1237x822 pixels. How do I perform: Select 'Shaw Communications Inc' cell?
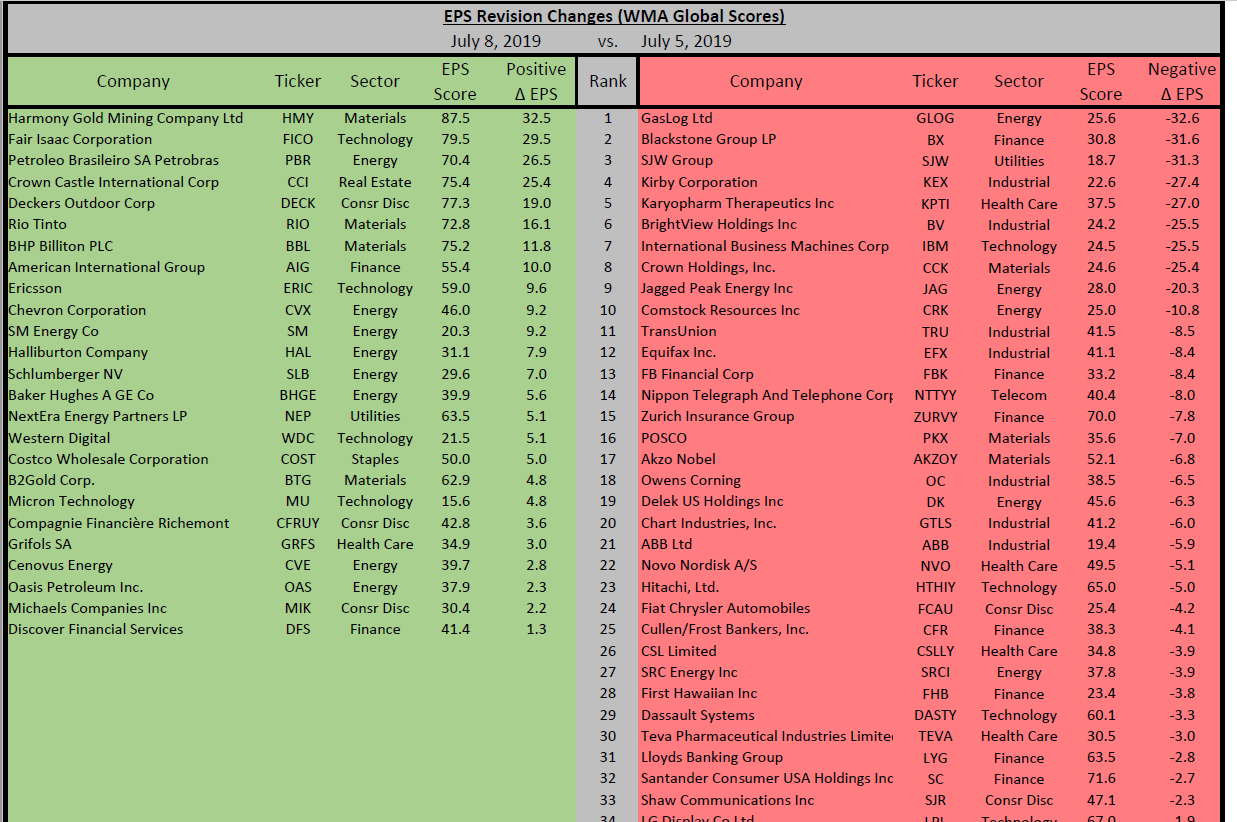click(x=728, y=800)
